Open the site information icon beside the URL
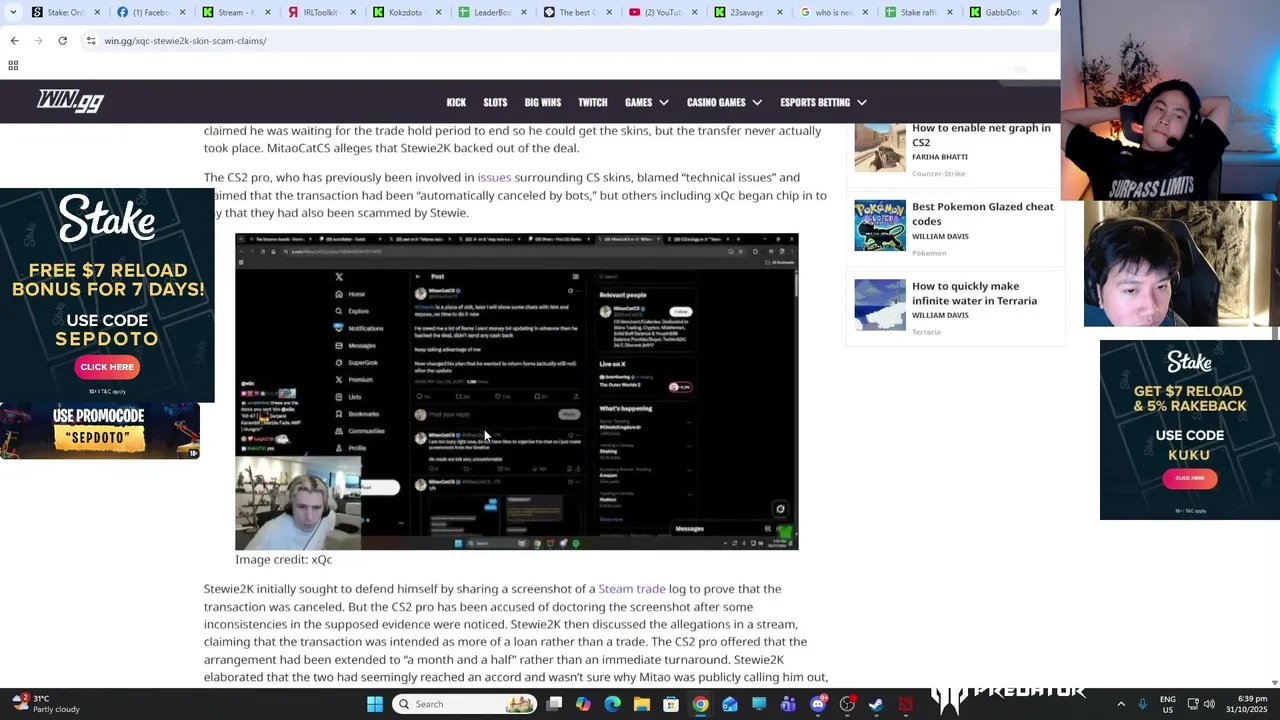 [x=91, y=41]
